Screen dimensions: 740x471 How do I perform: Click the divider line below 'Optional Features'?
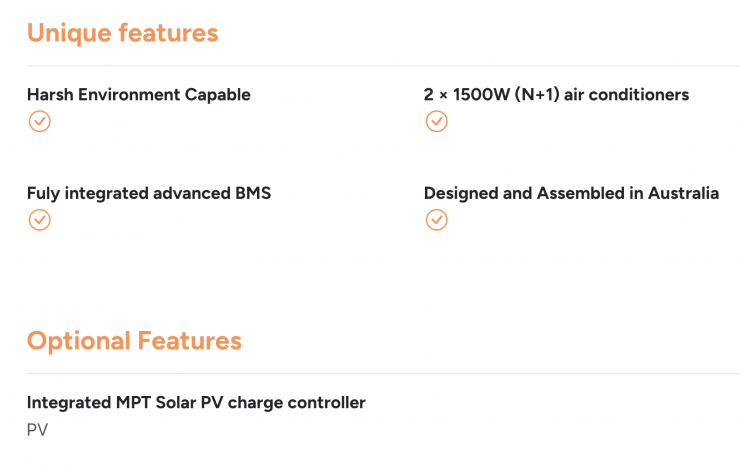(383, 373)
